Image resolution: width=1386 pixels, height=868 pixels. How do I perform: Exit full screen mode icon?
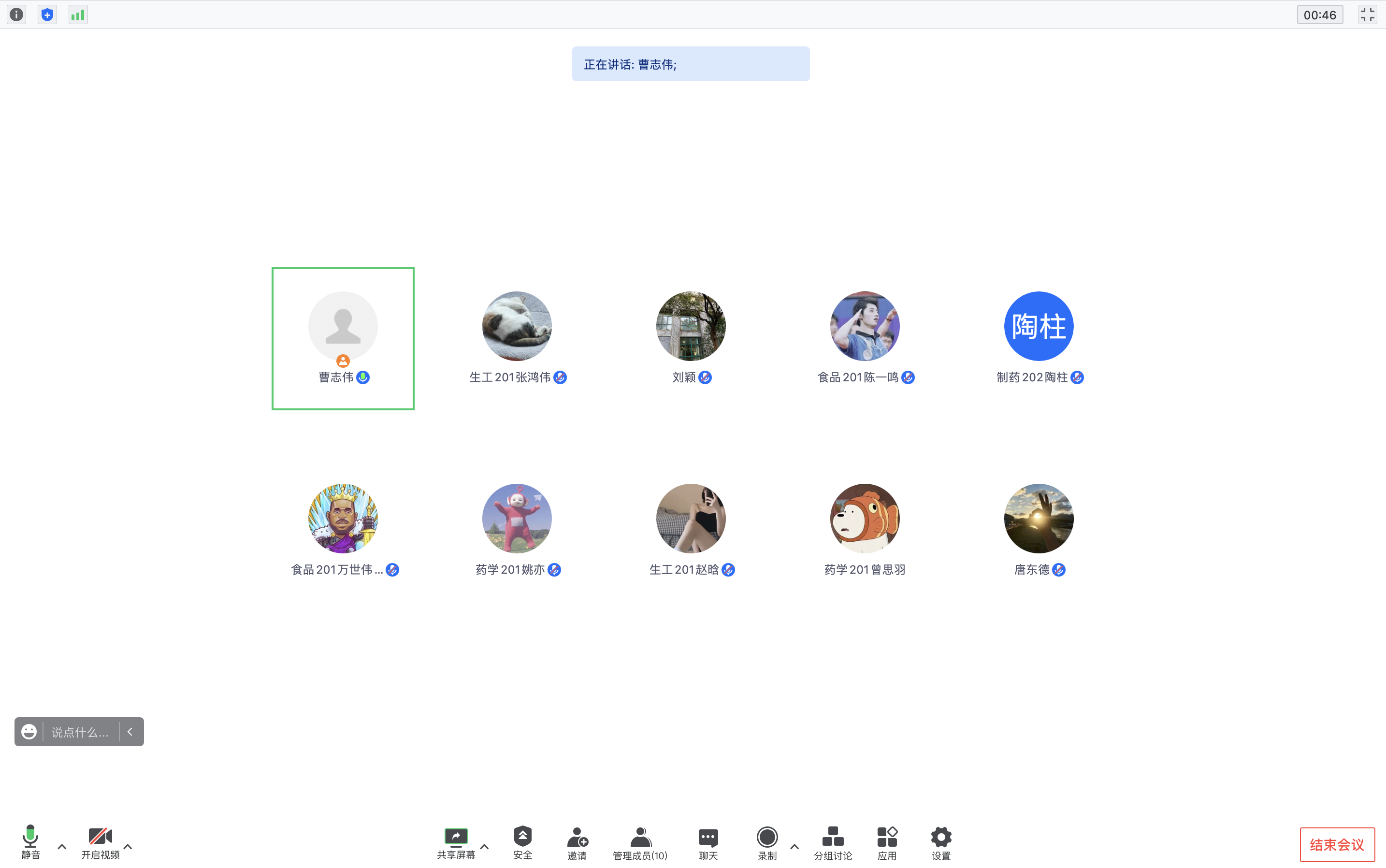[x=1368, y=14]
